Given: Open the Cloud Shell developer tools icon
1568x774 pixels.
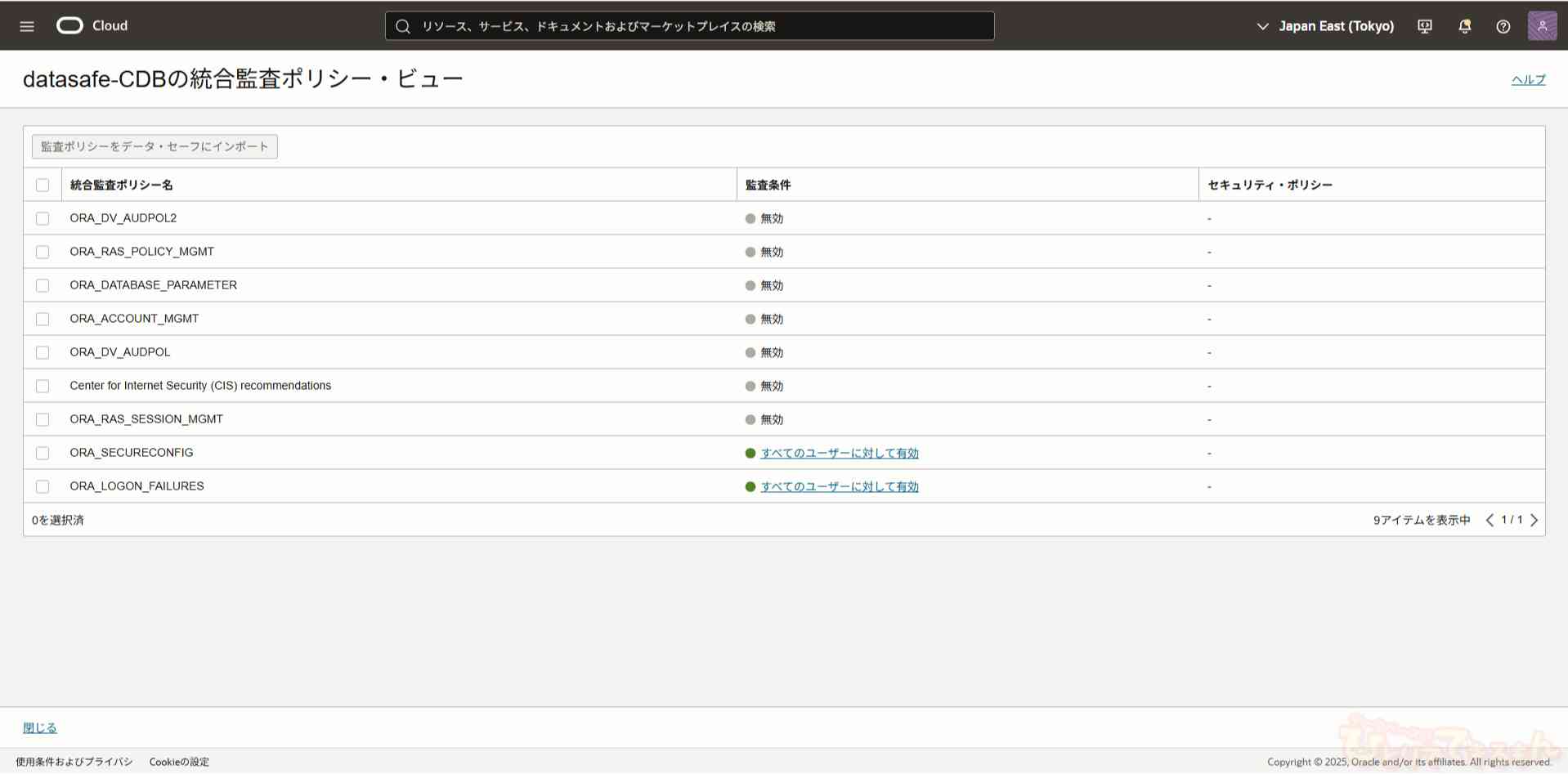Looking at the screenshot, I should coord(1425,26).
